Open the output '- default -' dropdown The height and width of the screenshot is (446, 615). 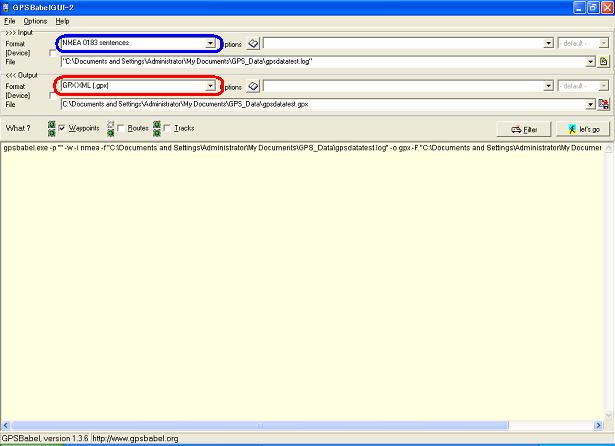tap(604, 86)
